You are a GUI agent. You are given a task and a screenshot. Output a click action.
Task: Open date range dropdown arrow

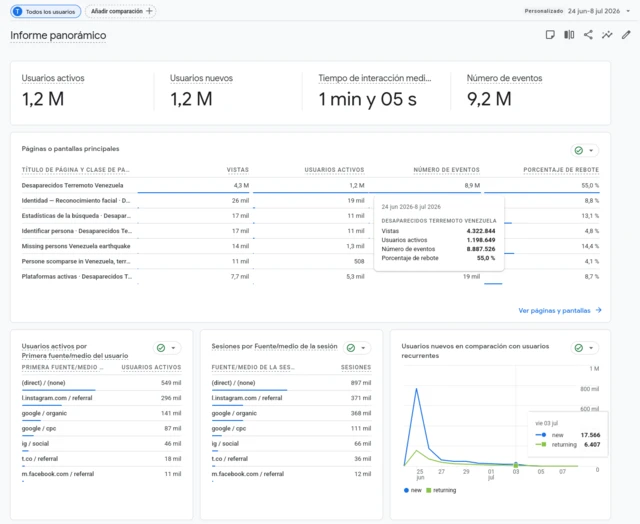click(628, 11)
